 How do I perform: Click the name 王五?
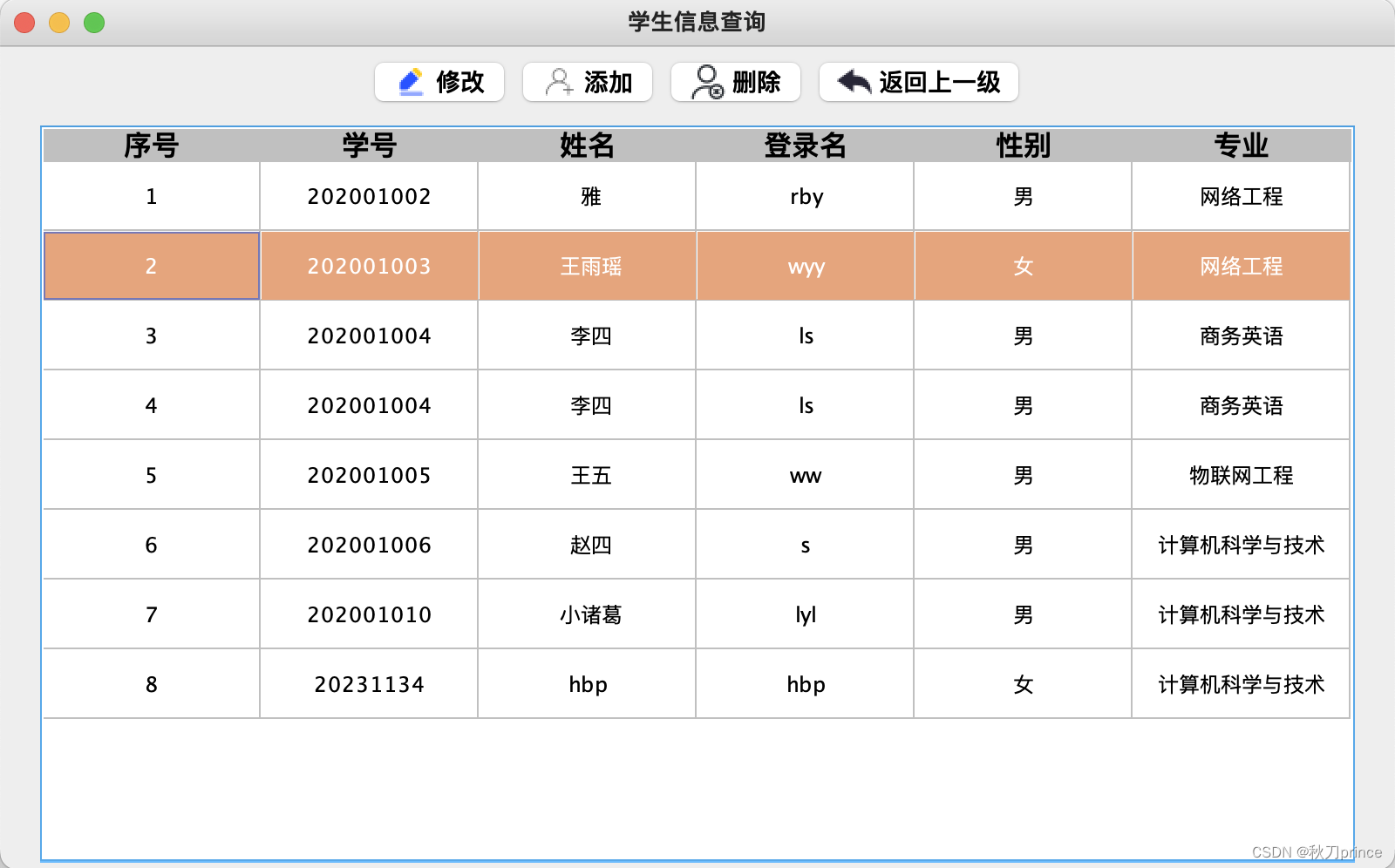pos(591,475)
